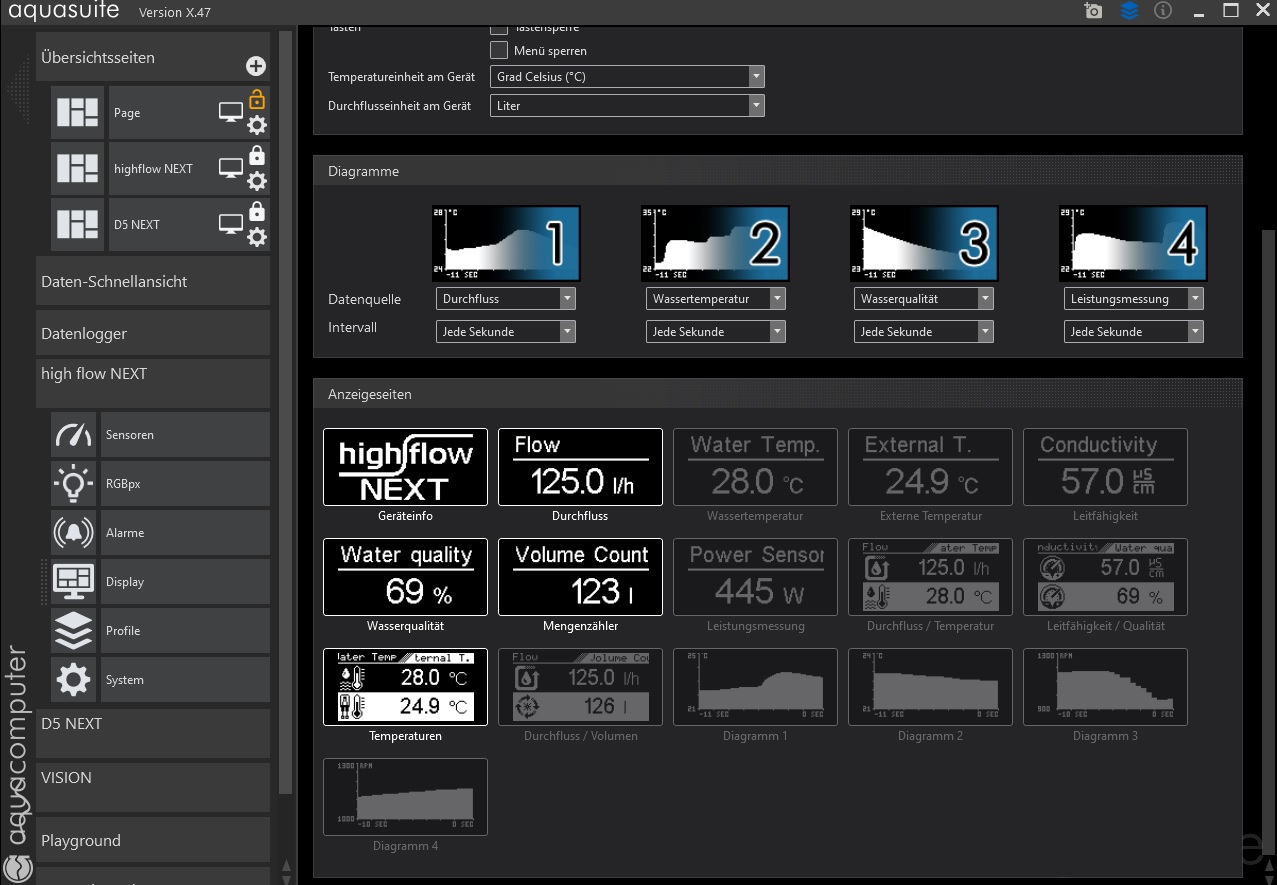Toggle the Geräteinfo display page
This screenshot has height=885, width=1277.
click(406, 467)
